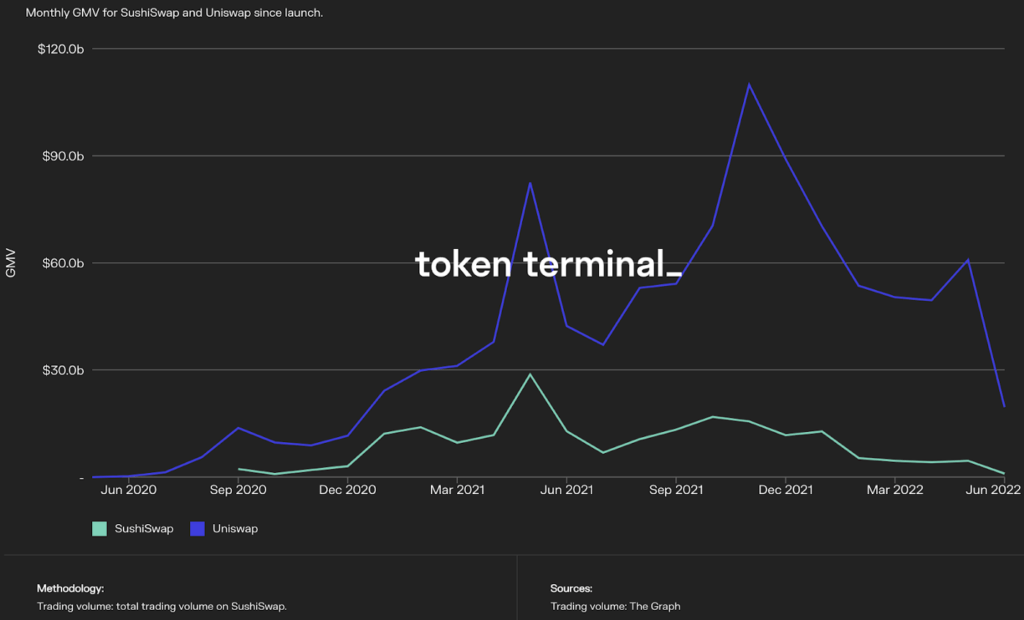This screenshot has width=1024, height=620.
Task: Click the $60.0b y-axis label
Action: (62, 263)
